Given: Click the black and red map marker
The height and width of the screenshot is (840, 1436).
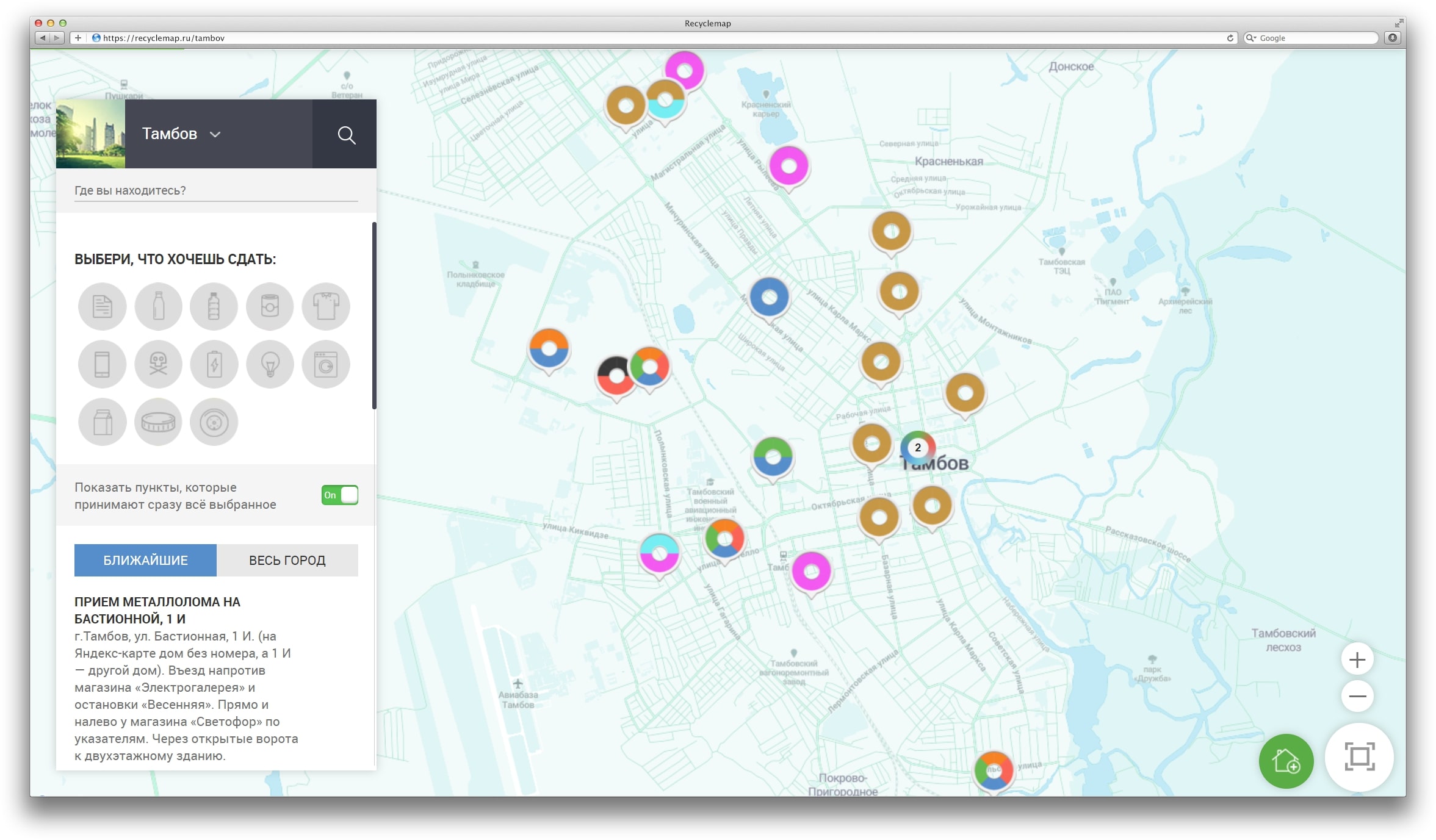Looking at the screenshot, I should click(x=616, y=377).
